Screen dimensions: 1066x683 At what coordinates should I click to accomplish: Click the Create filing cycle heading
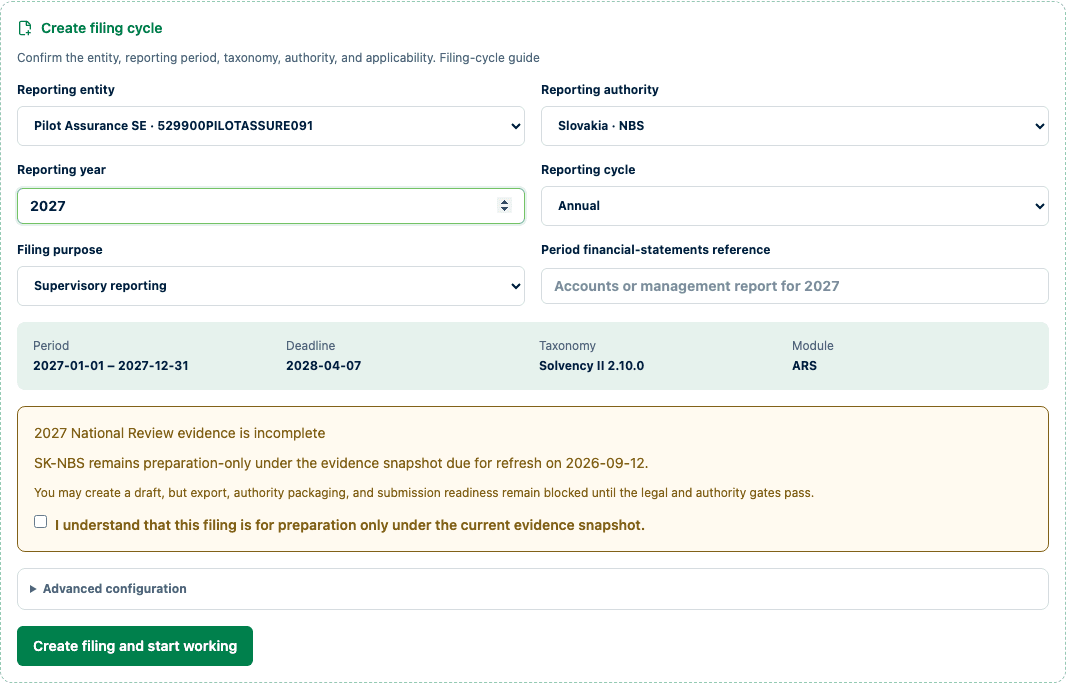click(x=102, y=28)
